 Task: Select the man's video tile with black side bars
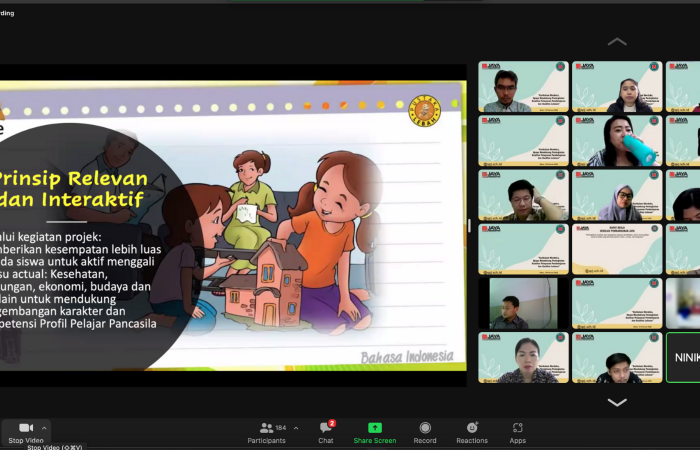[524, 304]
